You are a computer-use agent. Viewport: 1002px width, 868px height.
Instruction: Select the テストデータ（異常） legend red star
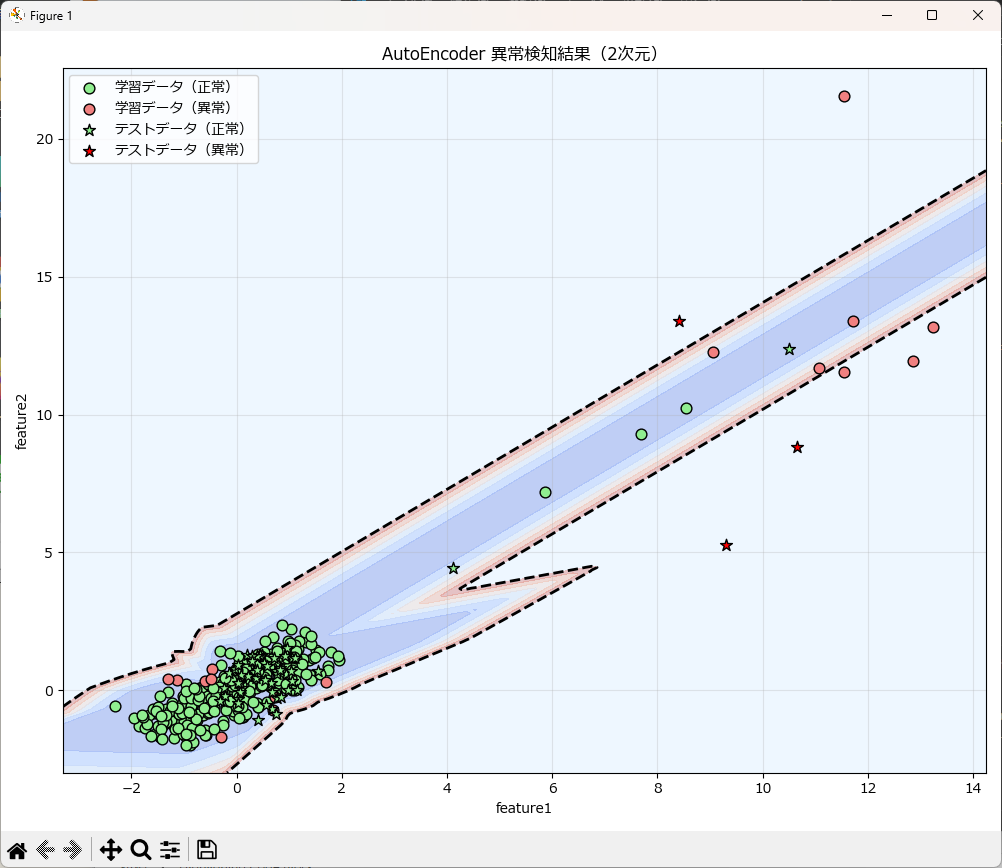(x=90, y=151)
